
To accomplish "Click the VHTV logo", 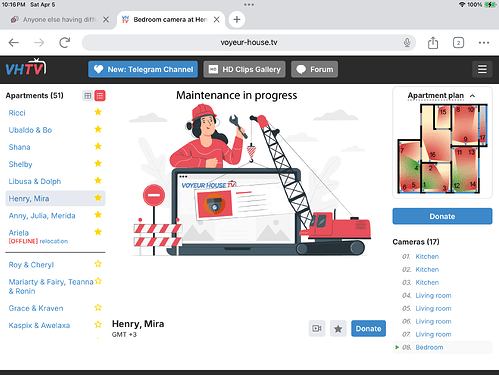I will coord(26,67).
